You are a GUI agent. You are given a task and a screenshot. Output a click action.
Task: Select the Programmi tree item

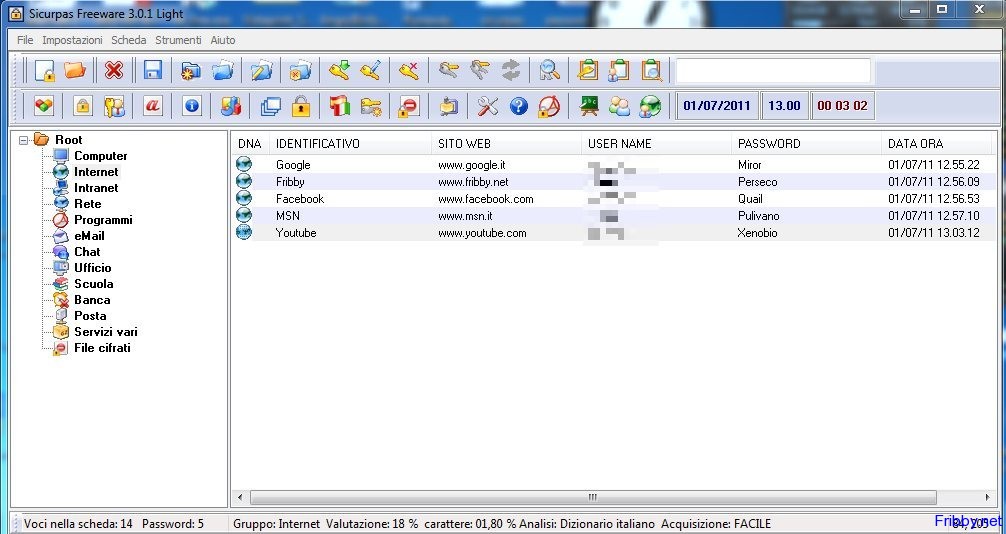point(103,220)
